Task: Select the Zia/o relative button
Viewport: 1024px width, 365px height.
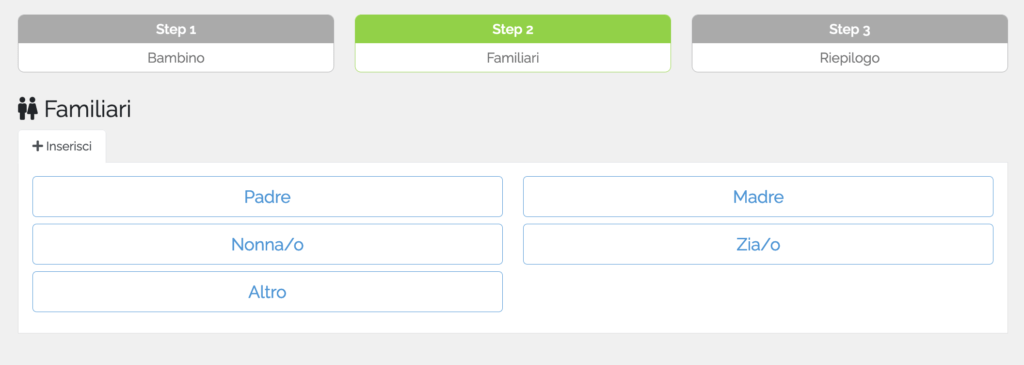Action: coord(758,244)
